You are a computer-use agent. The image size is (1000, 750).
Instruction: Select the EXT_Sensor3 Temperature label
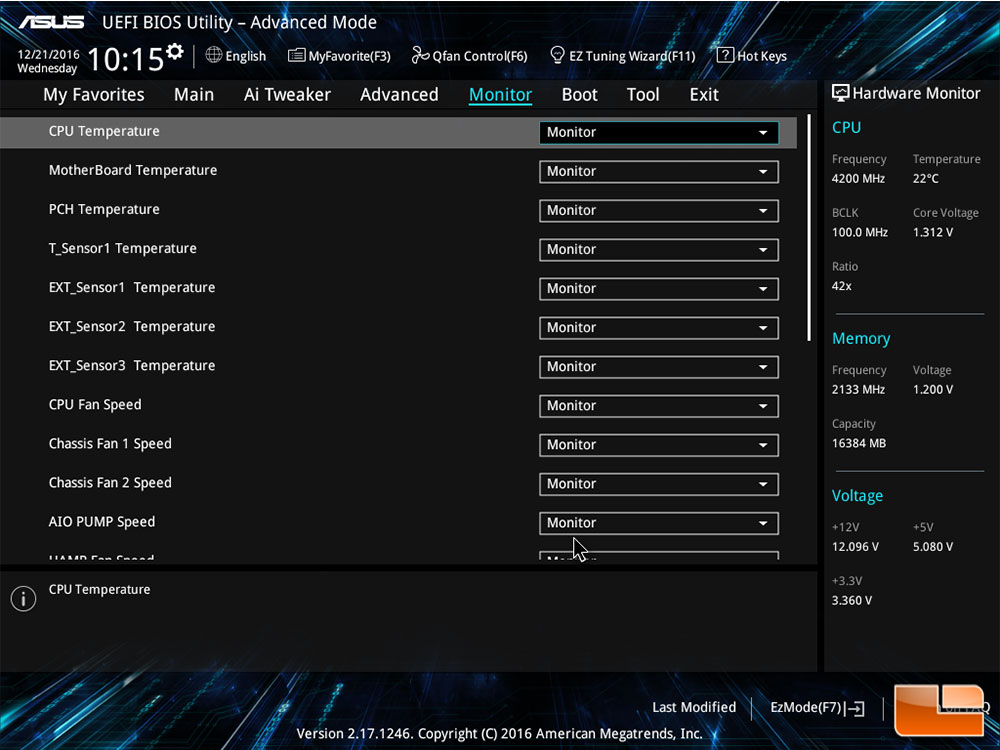pyautogui.click(x=132, y=365)
